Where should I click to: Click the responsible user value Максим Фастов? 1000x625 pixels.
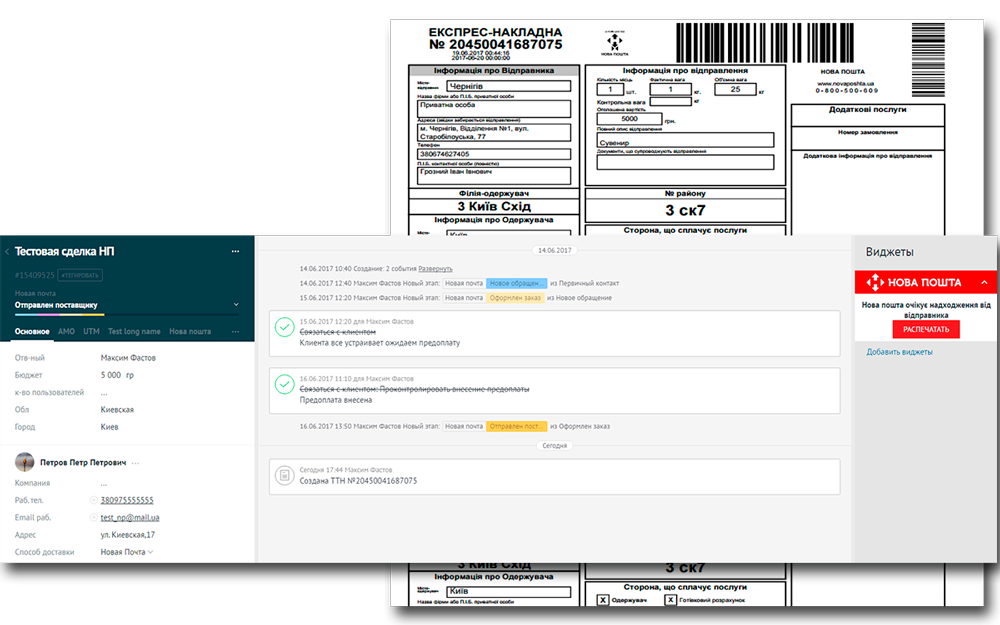pyautogui.click(x=128, y=358)
